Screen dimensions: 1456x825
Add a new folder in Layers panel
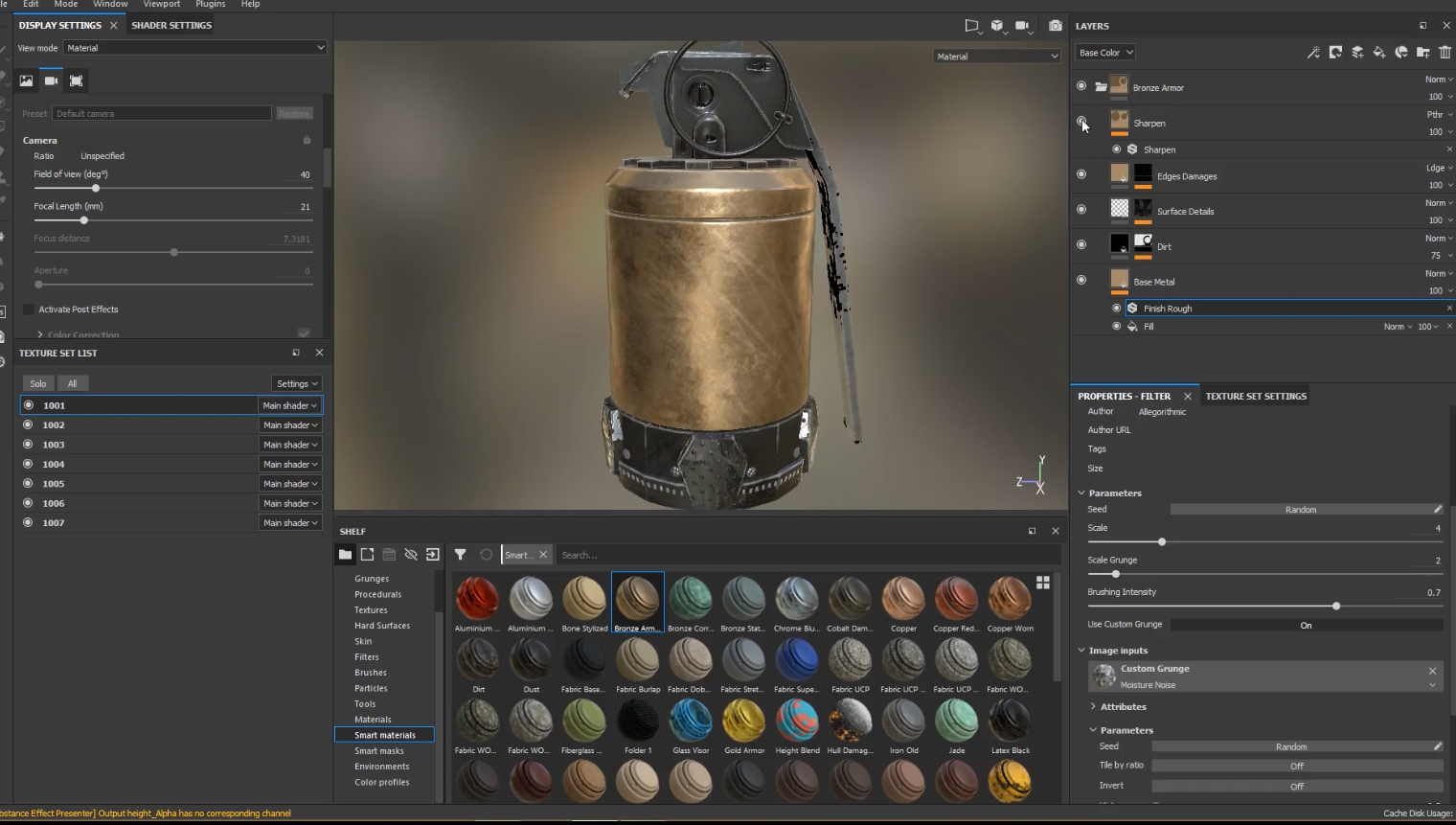click(1423, 53)
